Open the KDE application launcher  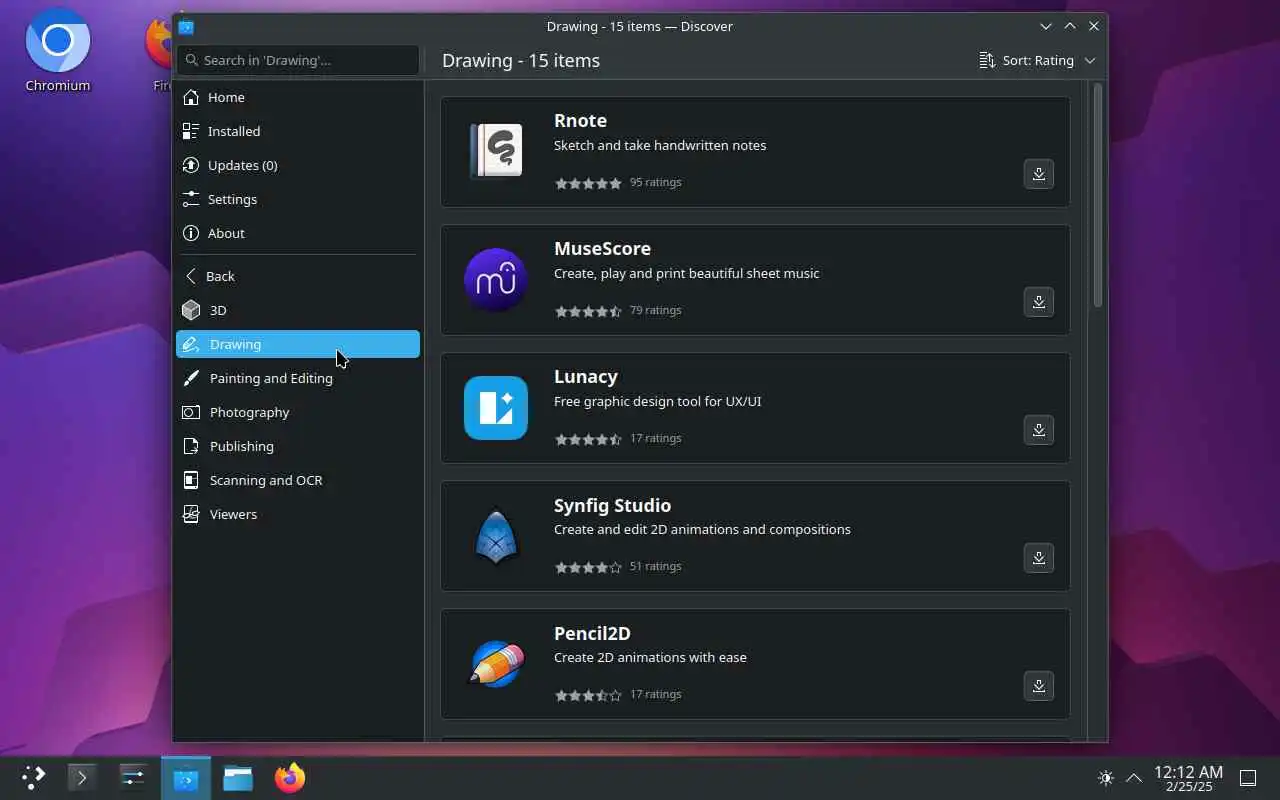(34, 778)
